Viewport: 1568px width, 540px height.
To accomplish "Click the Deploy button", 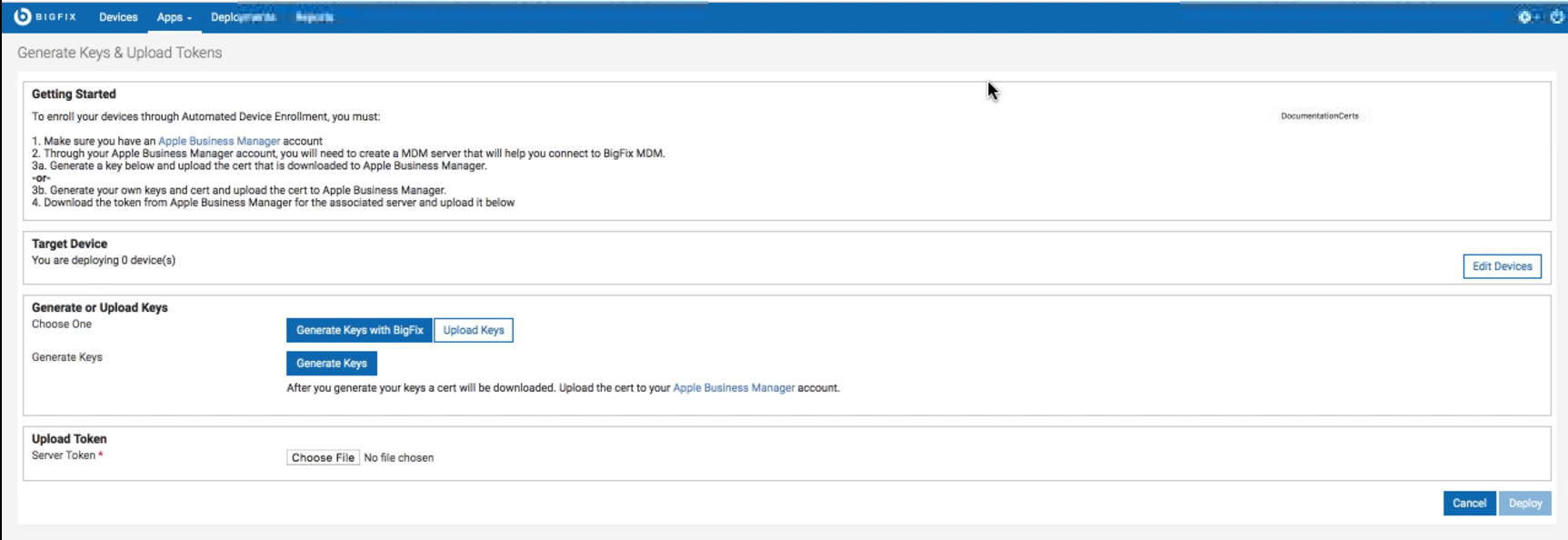I will (1525, 503).
